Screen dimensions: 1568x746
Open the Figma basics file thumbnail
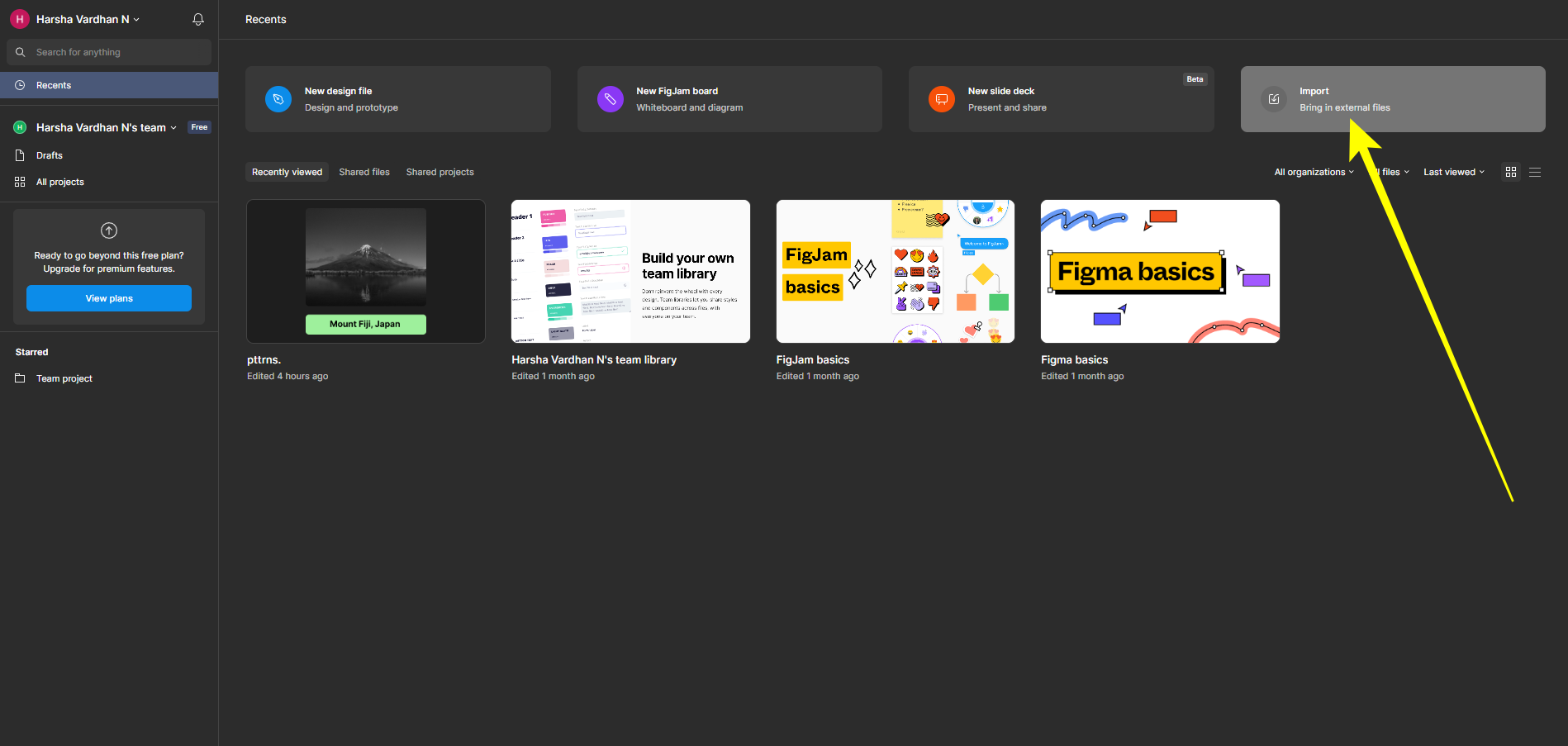click(x=1160, y=271)
